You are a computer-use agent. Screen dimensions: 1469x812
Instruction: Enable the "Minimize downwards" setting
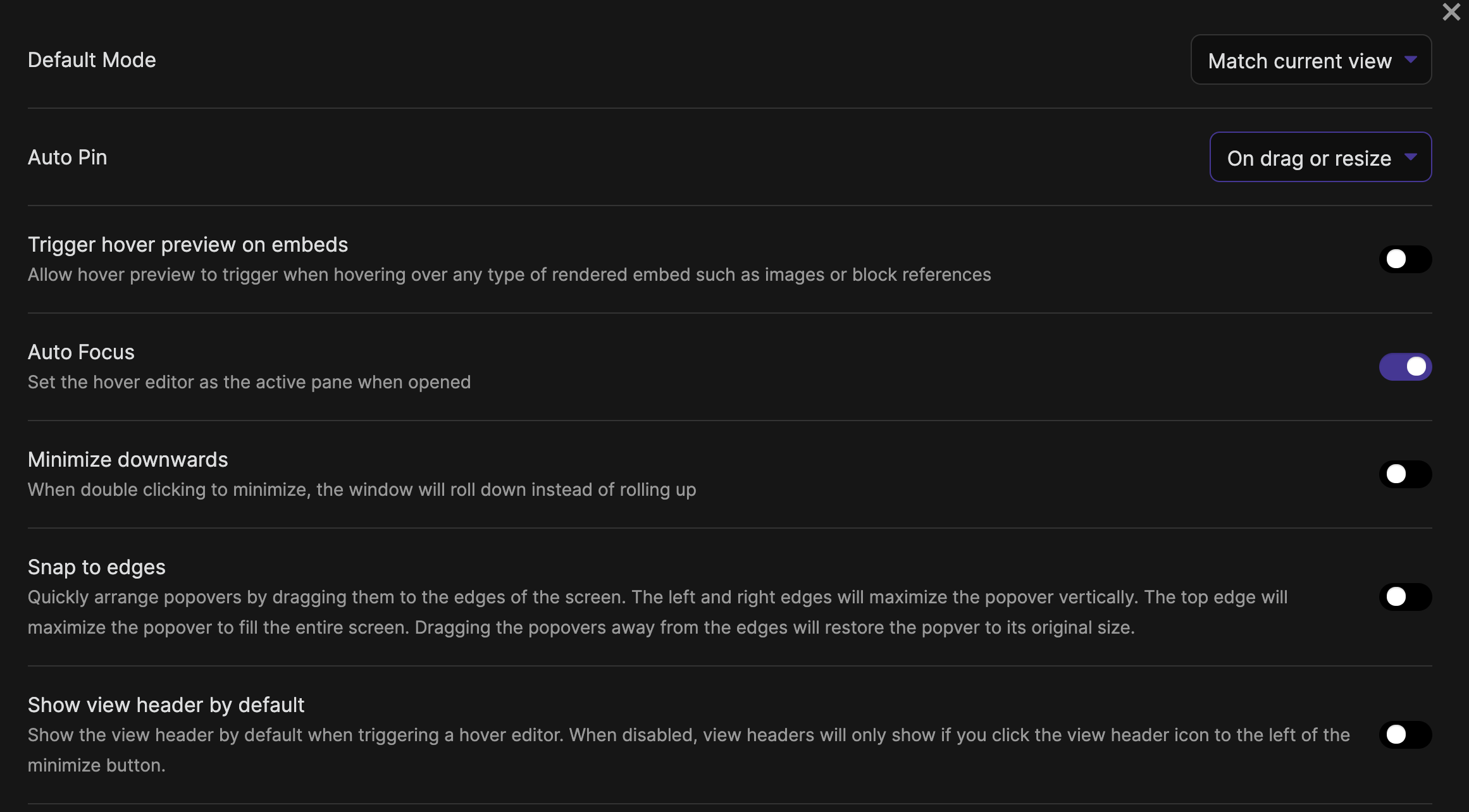click(1406, 474)
